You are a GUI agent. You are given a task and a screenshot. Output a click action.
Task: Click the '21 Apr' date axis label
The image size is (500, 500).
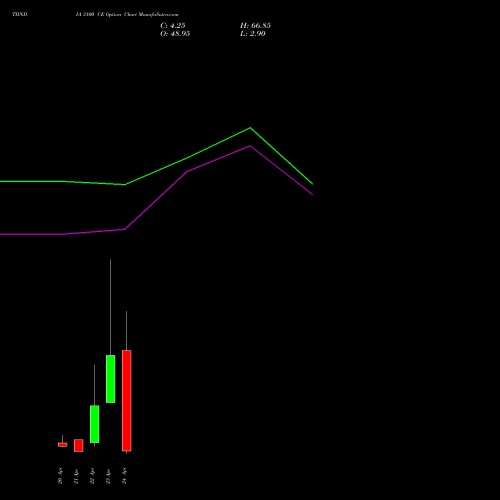(x=76, y=476)
